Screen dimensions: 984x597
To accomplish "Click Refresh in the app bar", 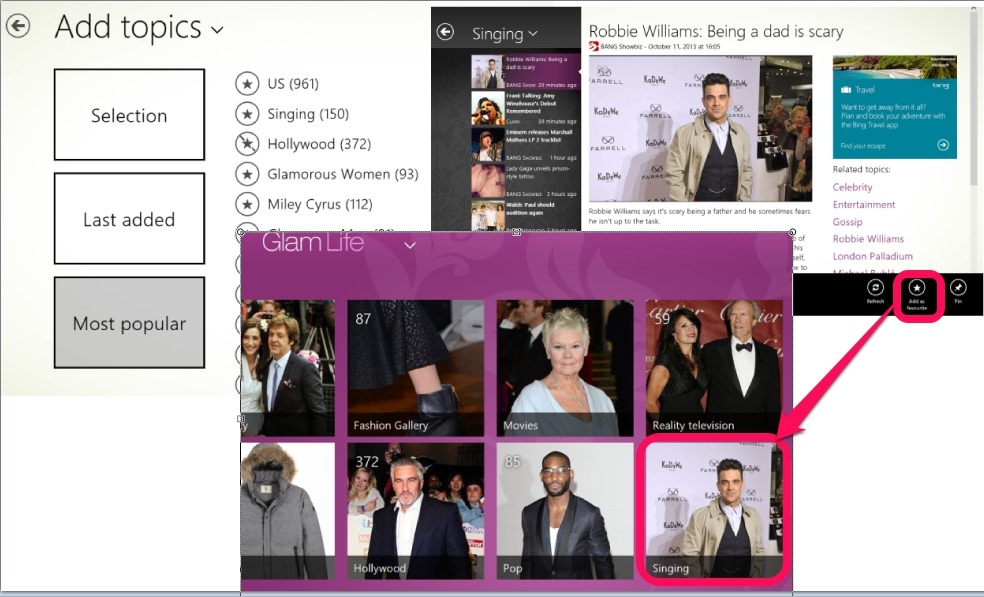I will pos(875,291).
